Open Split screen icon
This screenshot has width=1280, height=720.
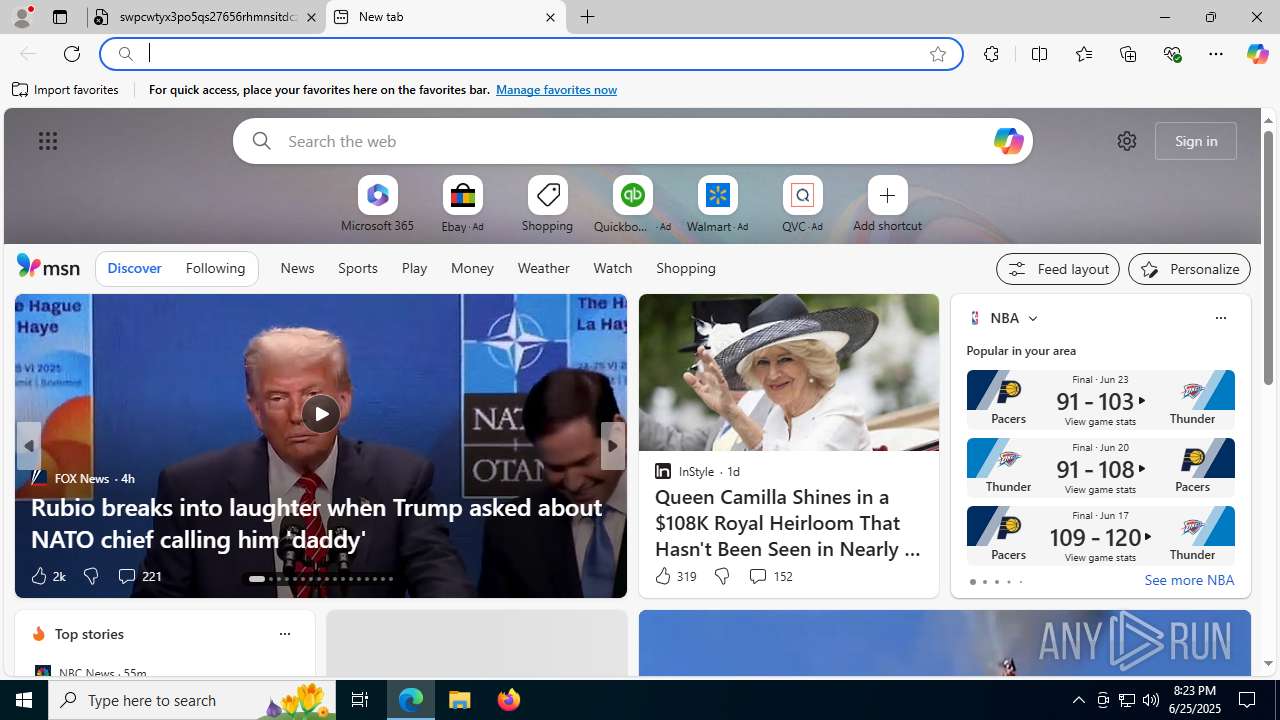tap(1039, 54)
